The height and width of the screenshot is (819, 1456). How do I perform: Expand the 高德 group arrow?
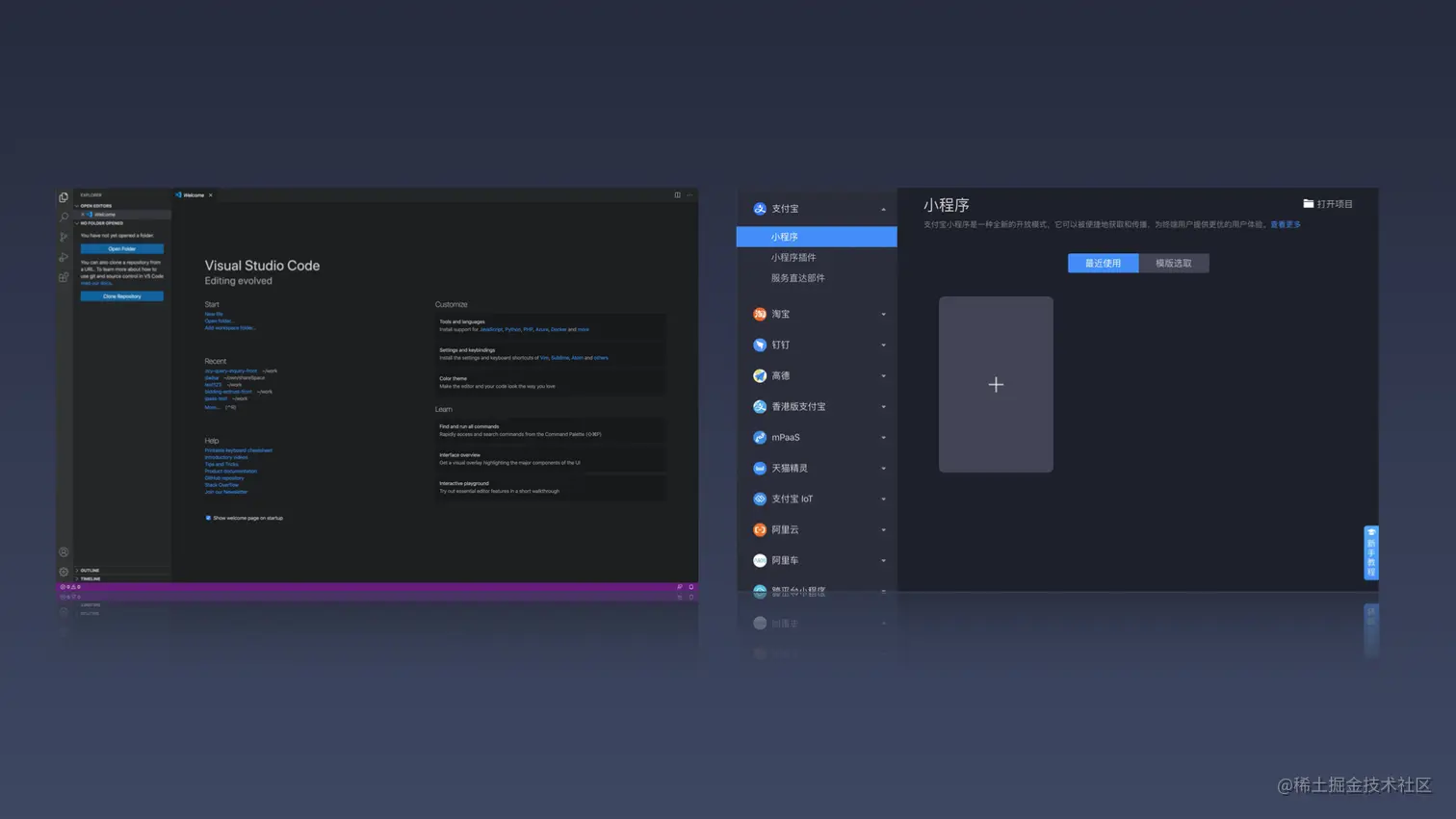883,375
